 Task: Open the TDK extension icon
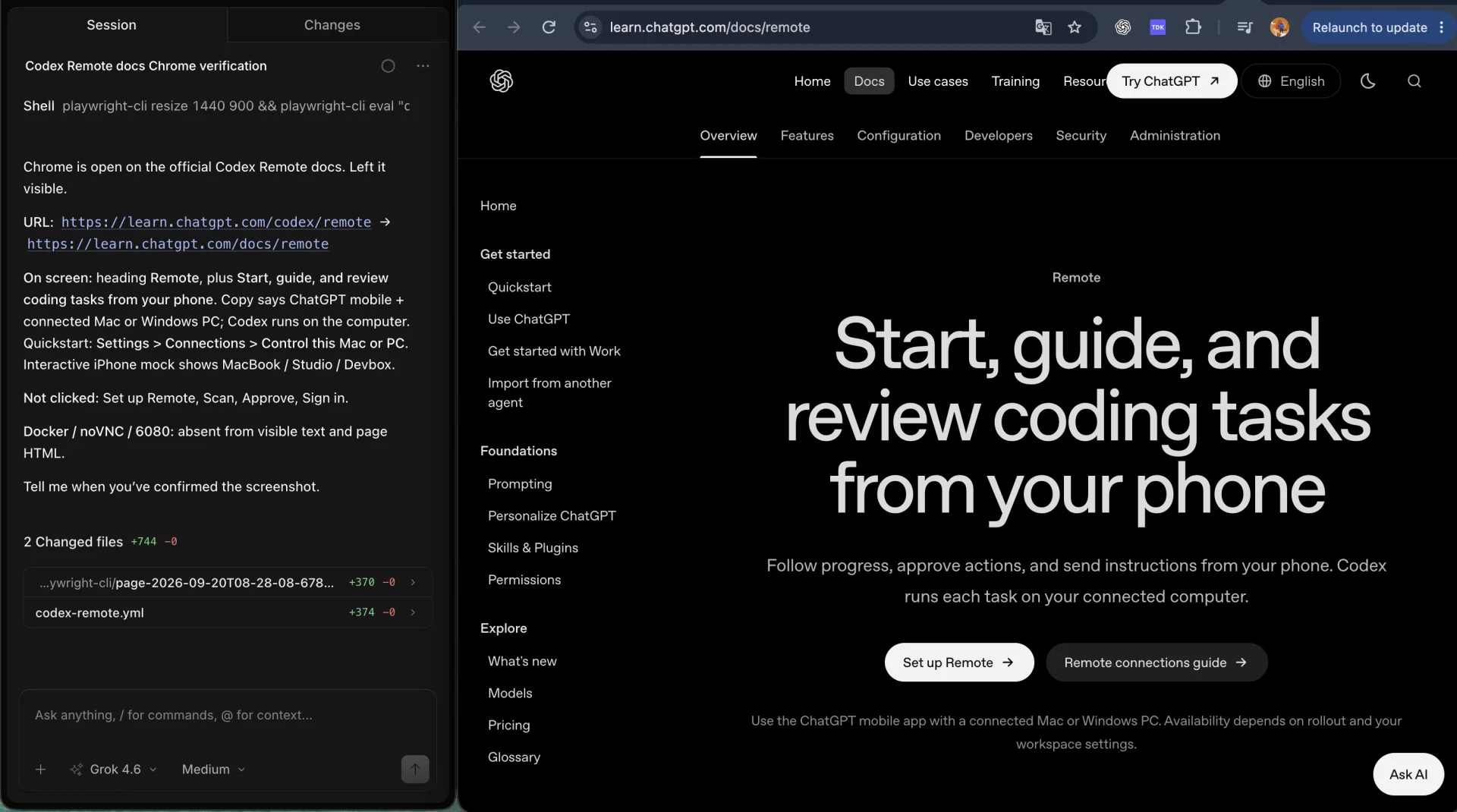coord(1158,27)
